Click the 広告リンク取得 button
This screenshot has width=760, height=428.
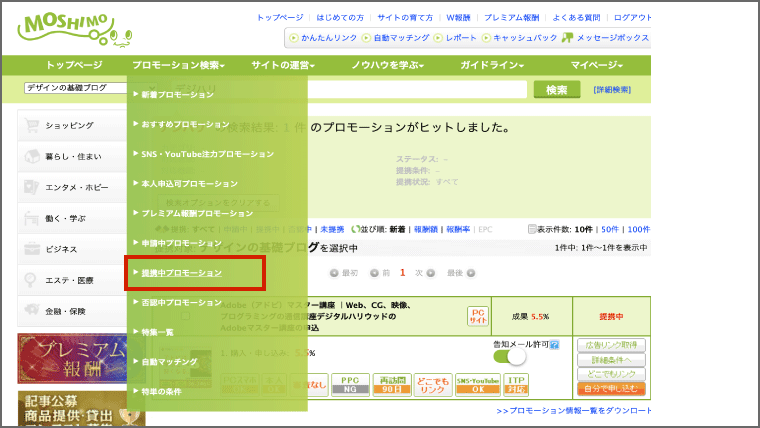tap(611, 345)
